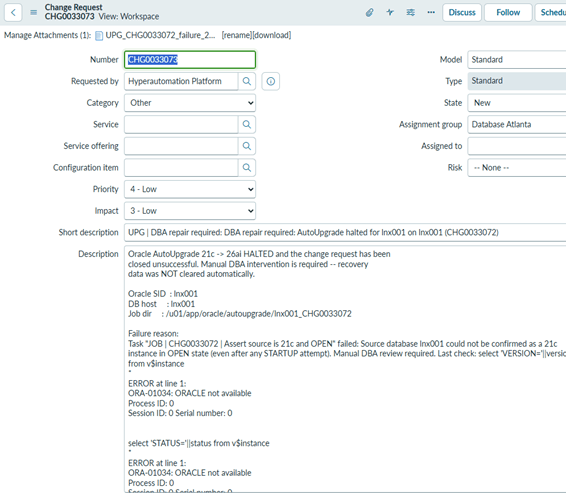Click the Assignment group field
566x499 pixels.
tap(517, 125)
